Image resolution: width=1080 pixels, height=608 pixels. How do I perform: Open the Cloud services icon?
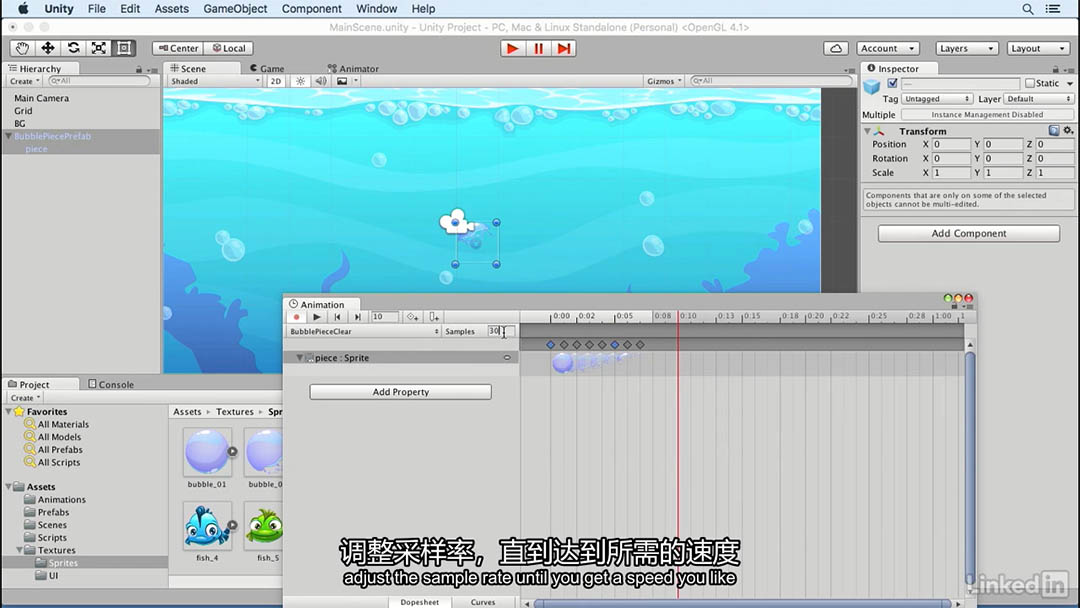click(835, 48)
